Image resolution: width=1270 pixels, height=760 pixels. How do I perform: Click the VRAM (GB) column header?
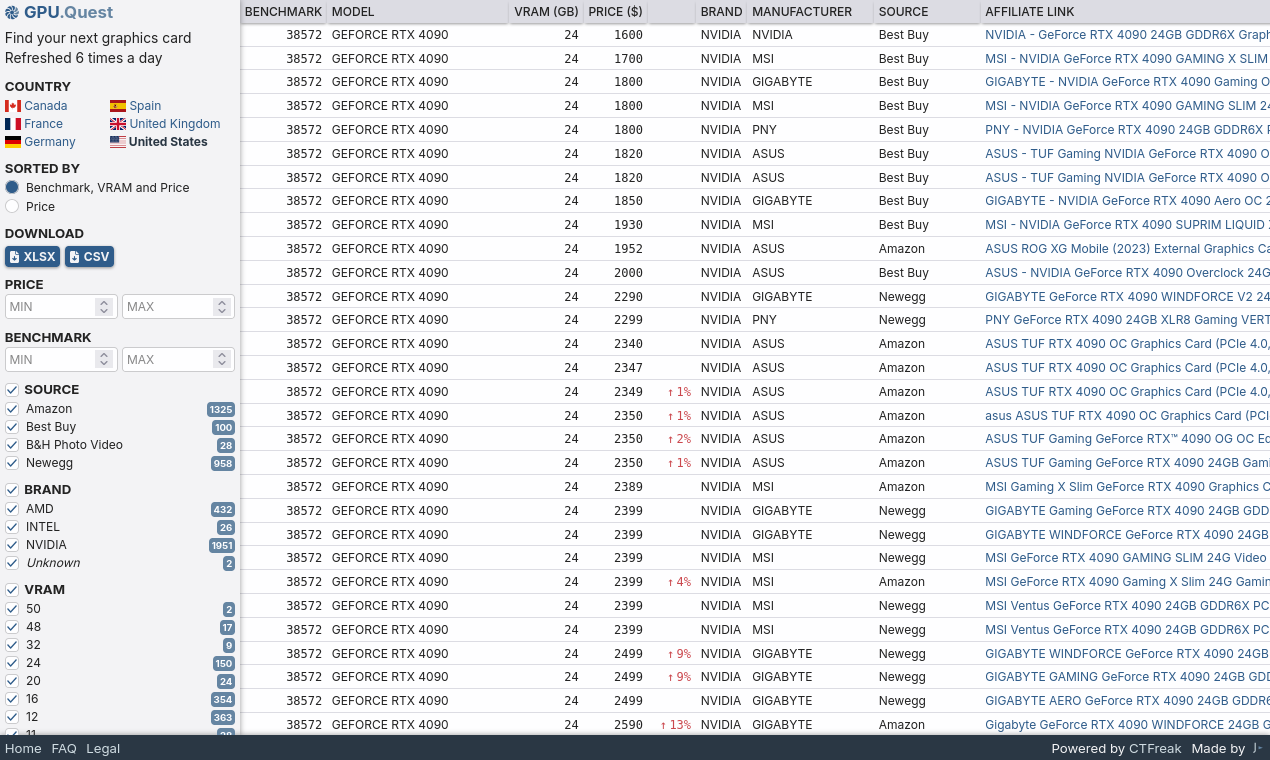click(x=546, y=12)
